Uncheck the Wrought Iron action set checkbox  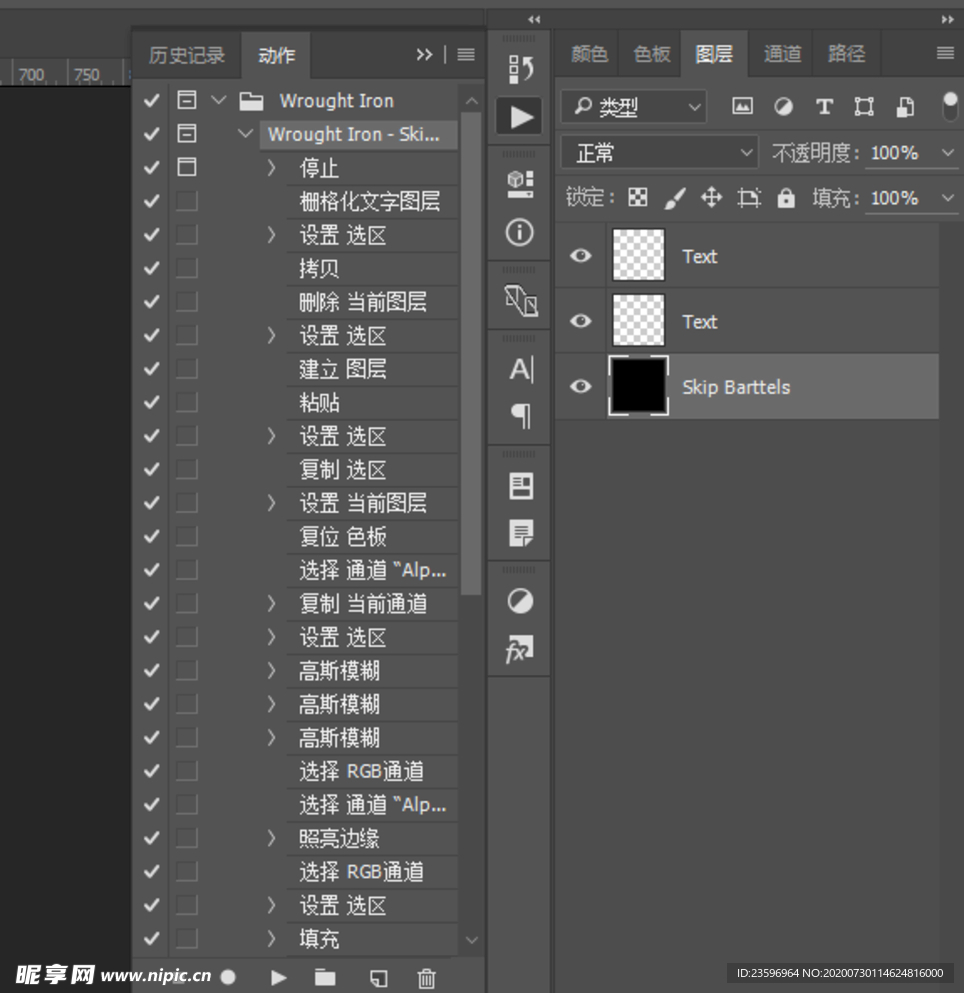point(150,100)
